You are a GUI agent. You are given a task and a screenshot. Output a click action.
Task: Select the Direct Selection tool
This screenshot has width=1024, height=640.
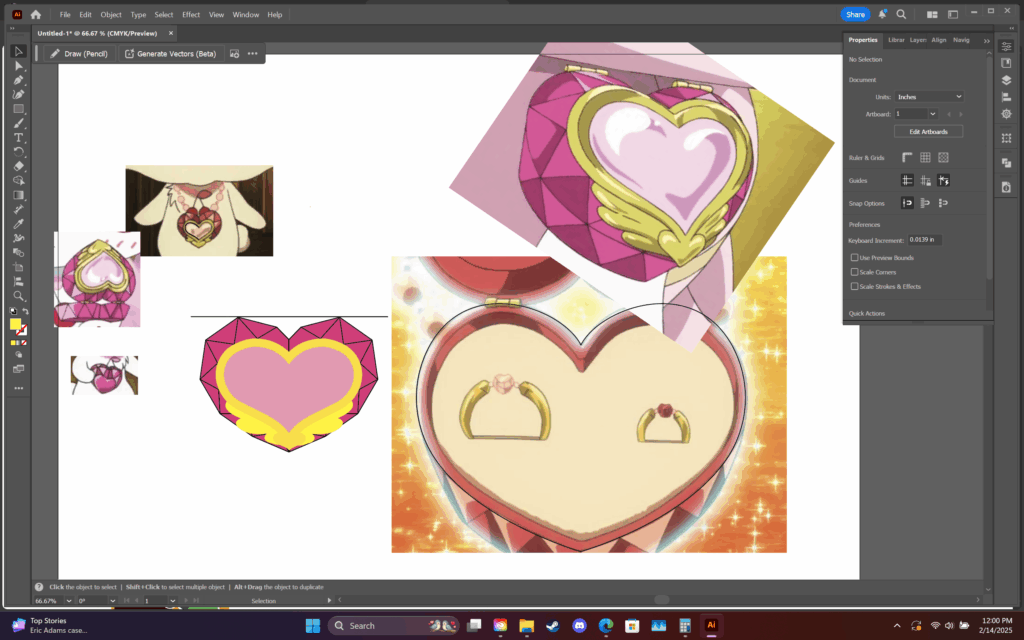tap(18, 65)
